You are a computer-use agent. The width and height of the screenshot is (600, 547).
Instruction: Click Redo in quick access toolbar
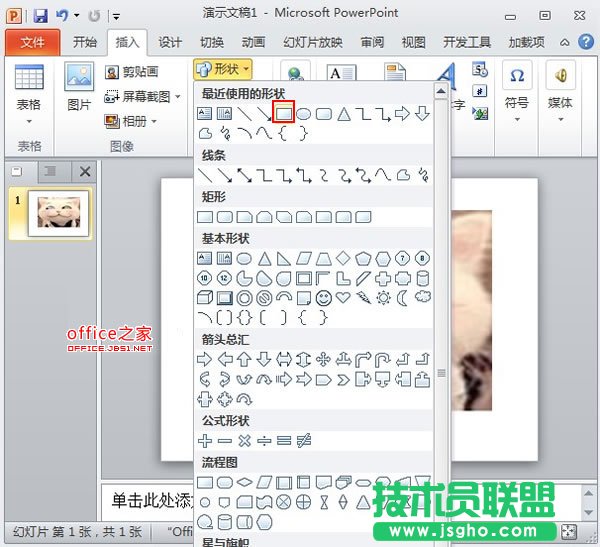pos(94,16)
